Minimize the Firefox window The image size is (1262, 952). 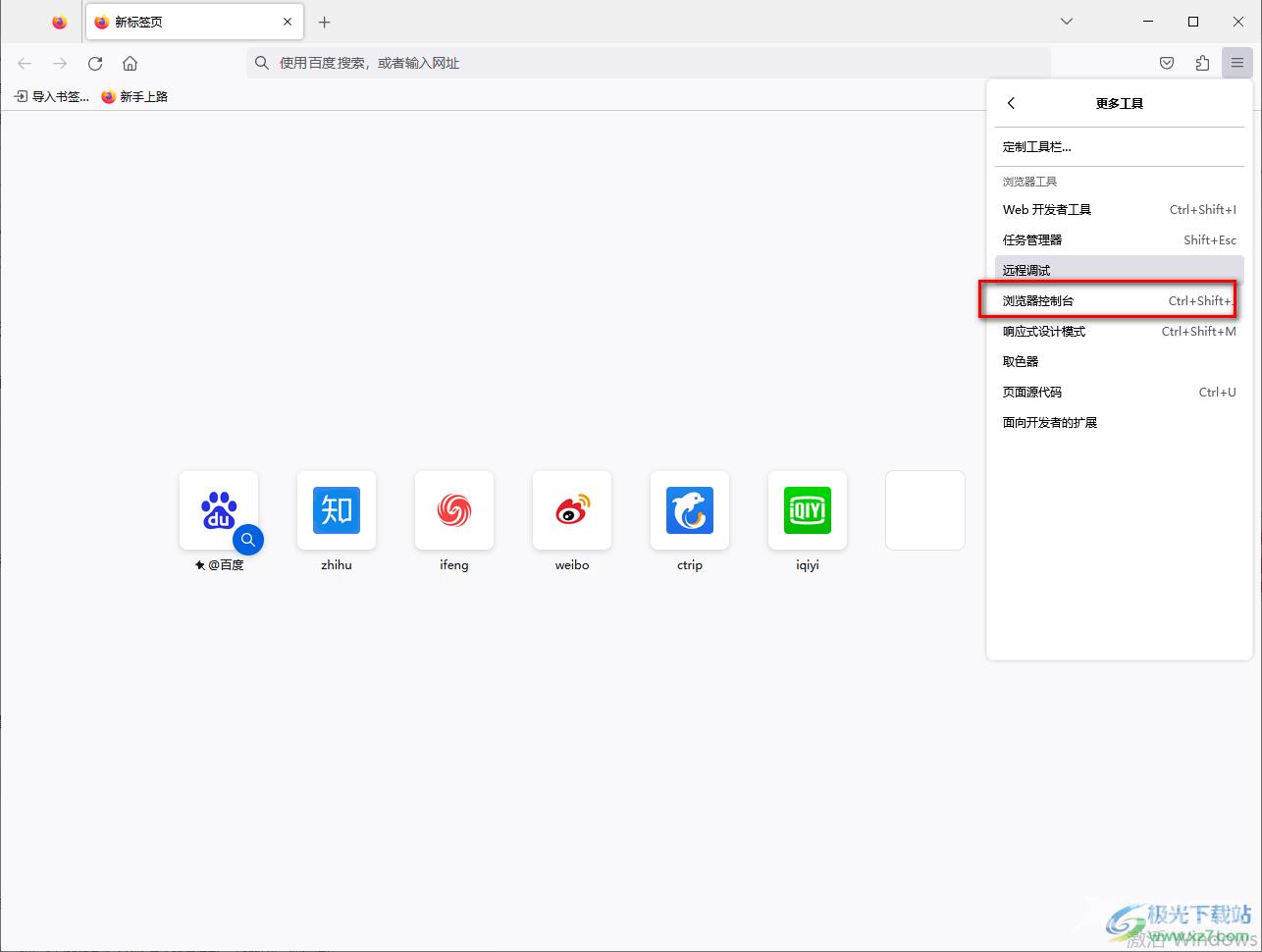click(x=1148, y=22)
